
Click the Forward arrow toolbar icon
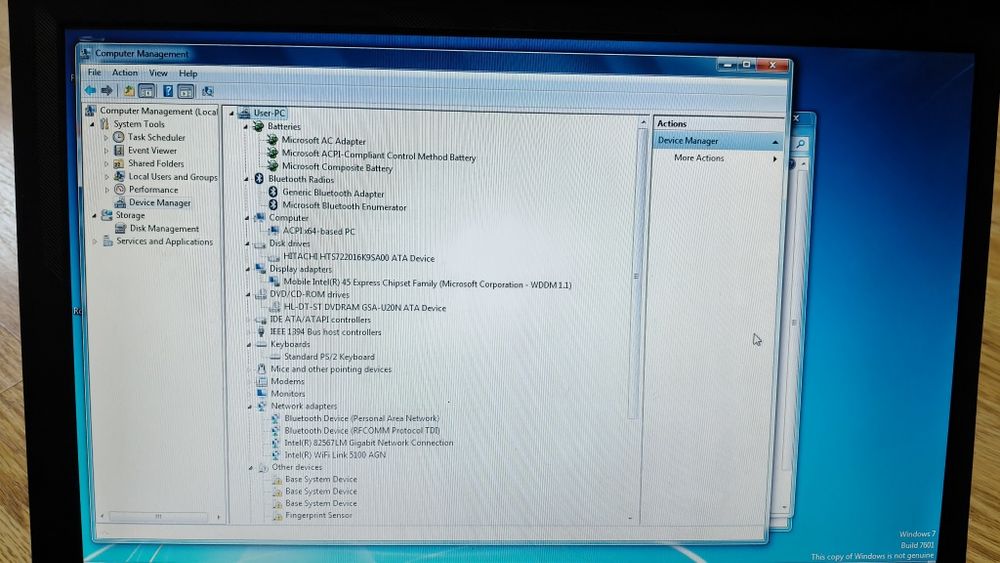click(x=107, y=91)
